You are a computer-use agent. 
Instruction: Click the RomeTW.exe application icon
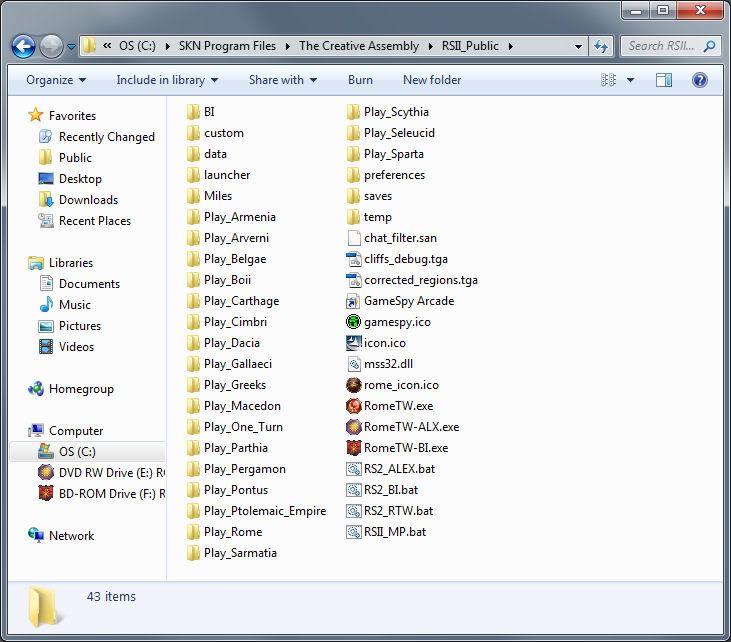pos(353,406)
